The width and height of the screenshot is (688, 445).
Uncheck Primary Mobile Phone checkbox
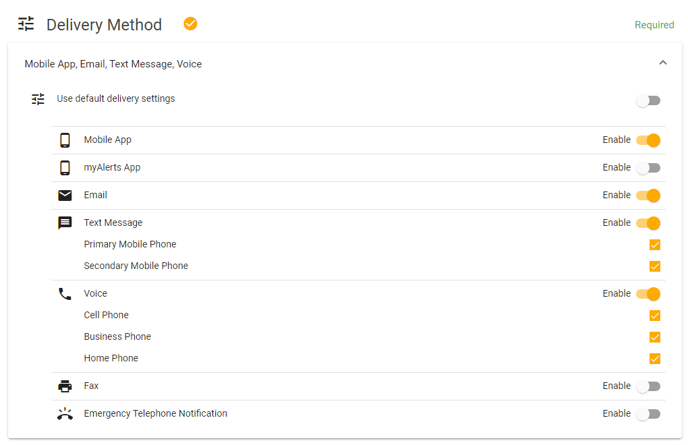click(x=655, y=244)
